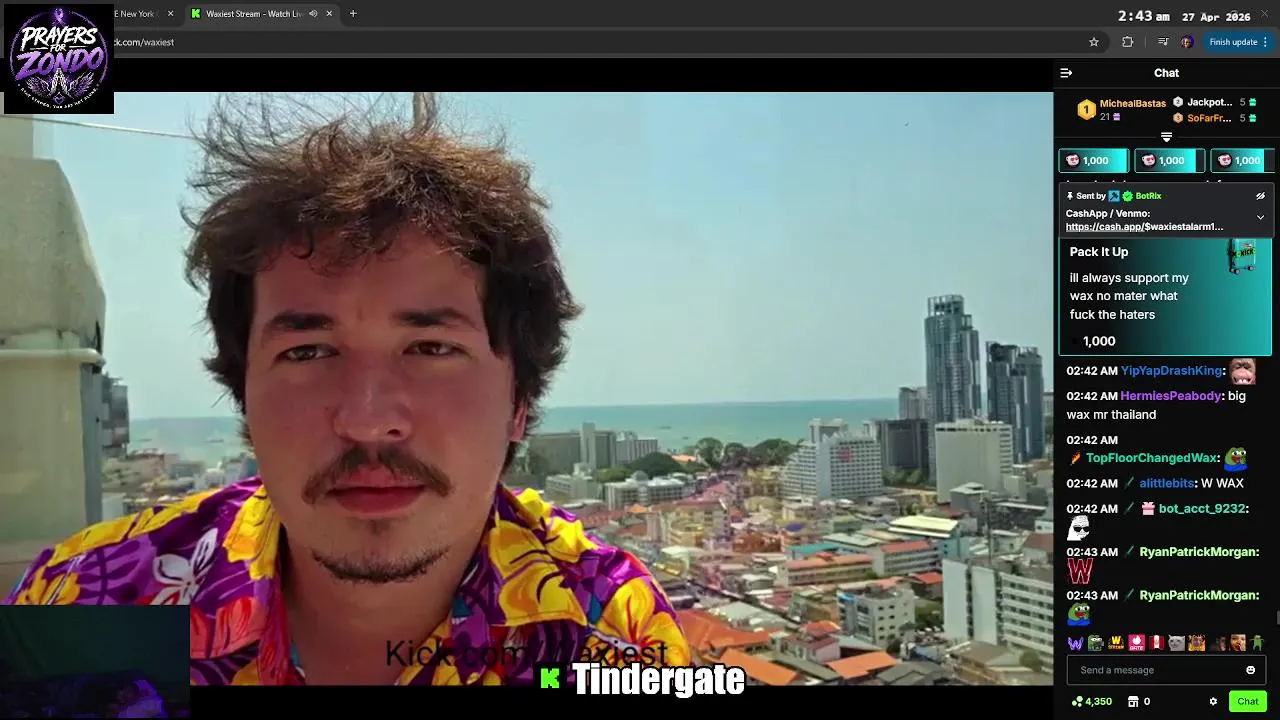Open MichealBastas top gifter profile

[1132, 104]
